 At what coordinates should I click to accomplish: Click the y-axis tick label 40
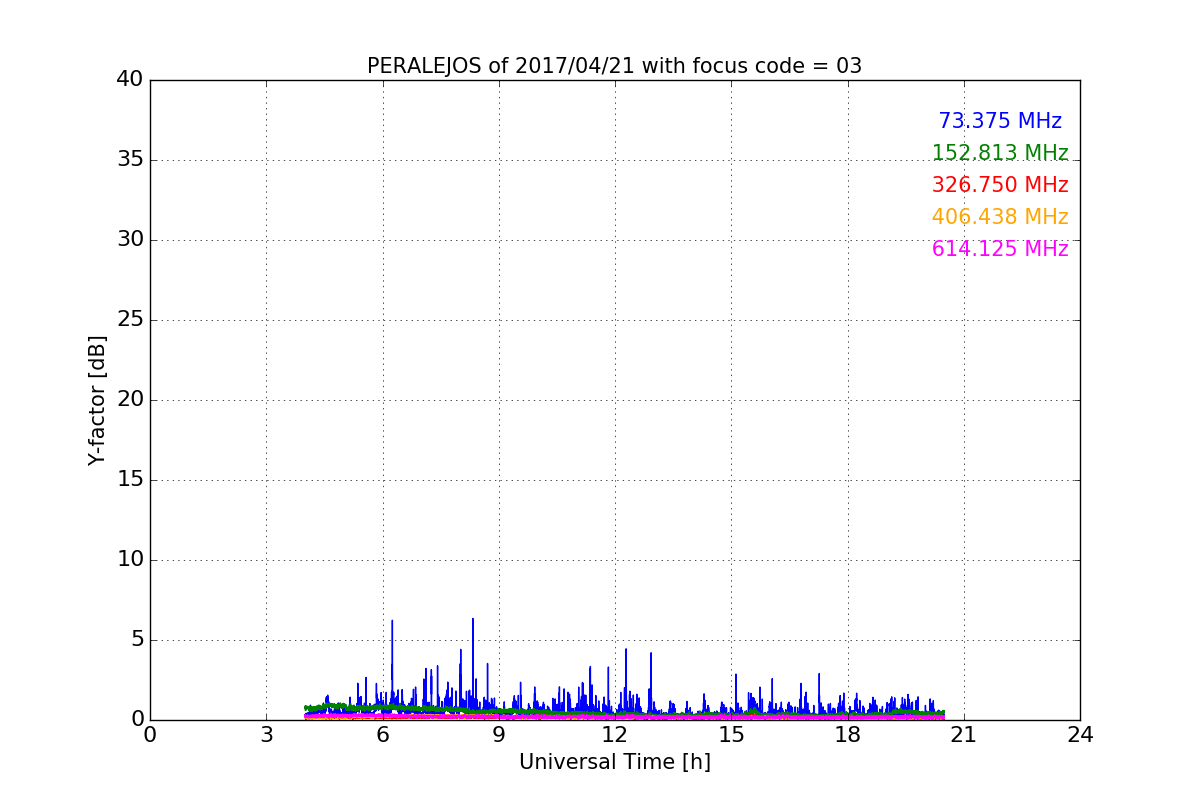tap(130, 79)
